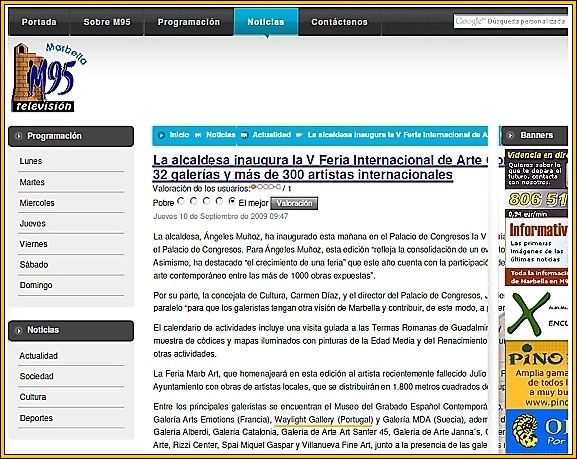Click the breadcrumb arrow icon before Inicio
Viewport: 577px width, 459px height.
[161, 135]
